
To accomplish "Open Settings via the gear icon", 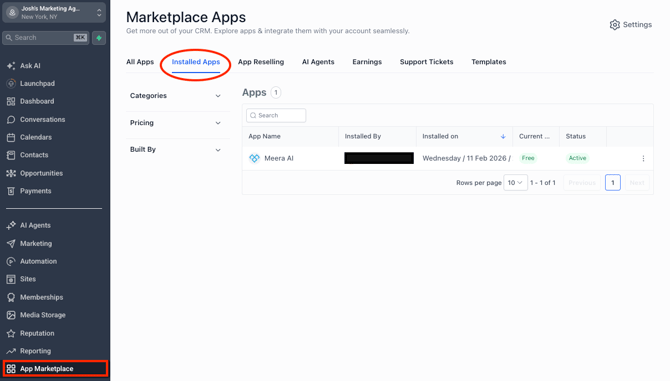I will pos(614,25).
